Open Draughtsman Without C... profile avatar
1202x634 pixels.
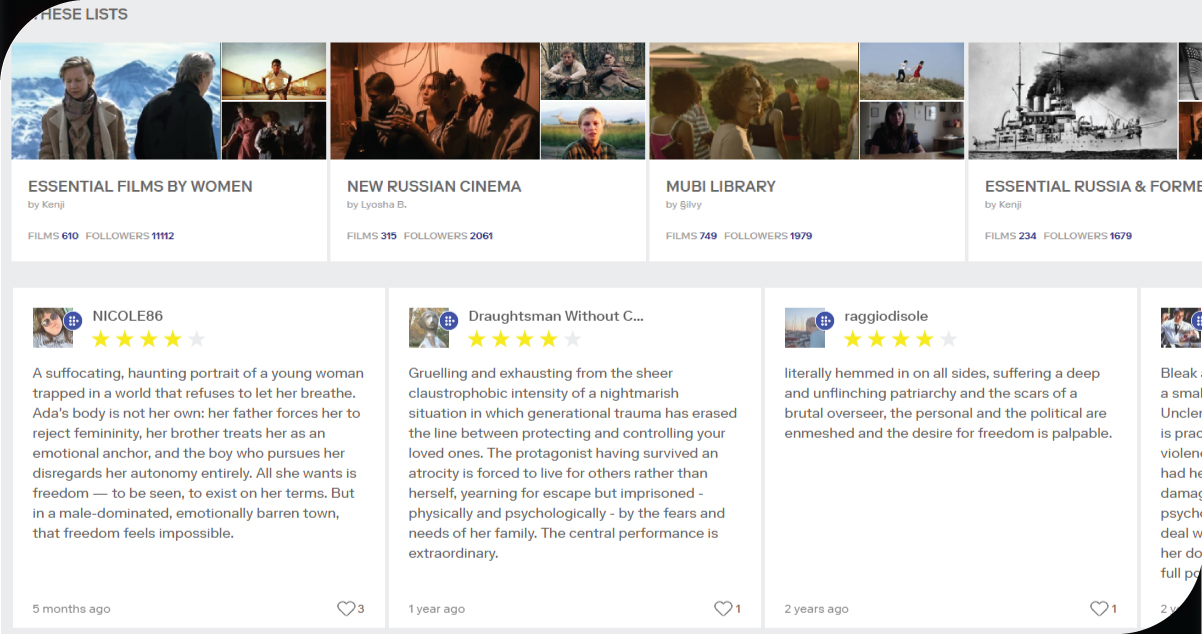point(427,328)
